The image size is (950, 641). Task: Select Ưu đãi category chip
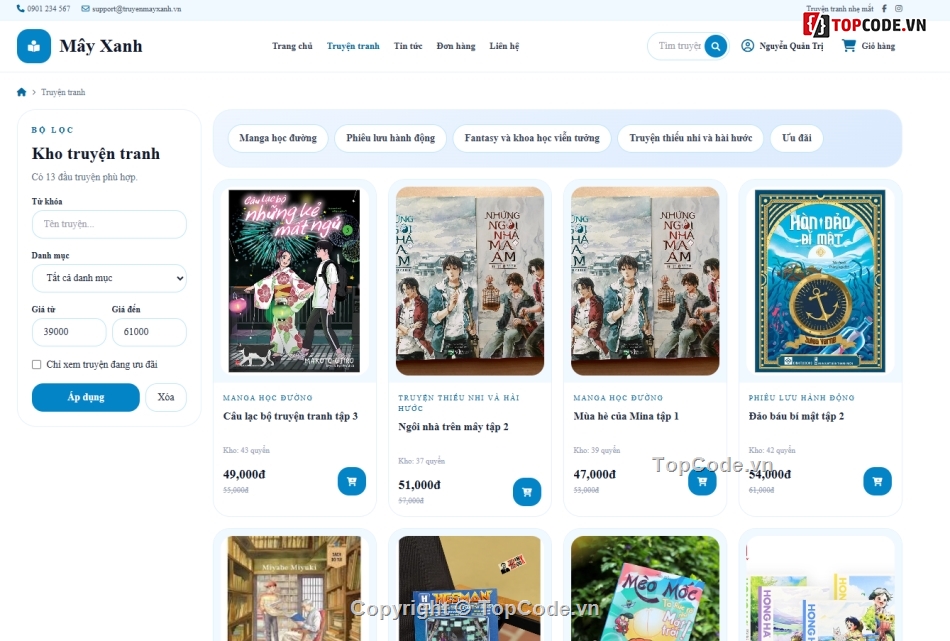[797, 138]
